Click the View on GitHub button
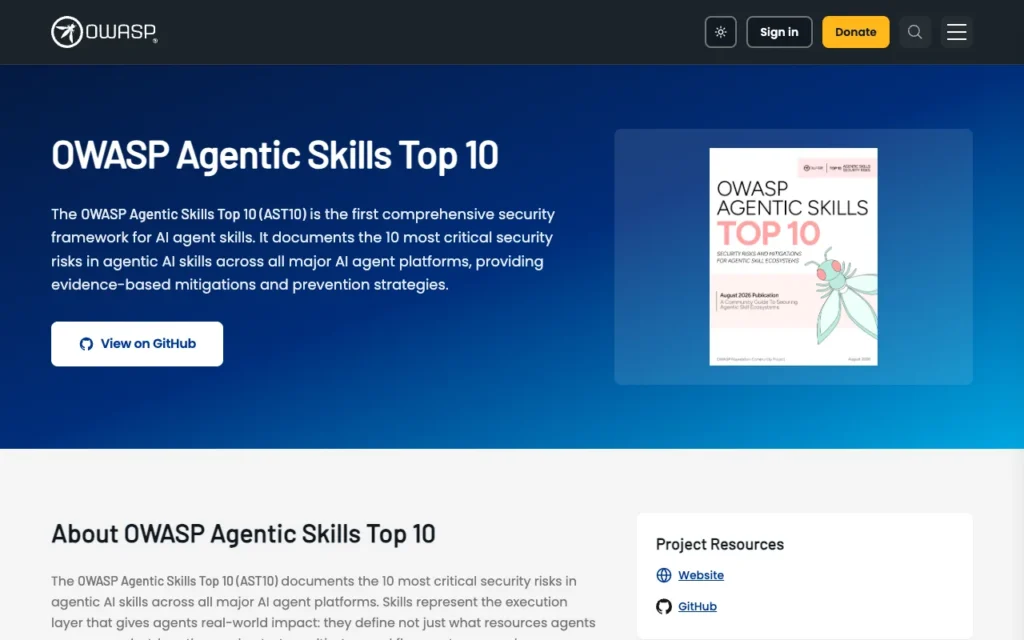This screenshot has height=640, width=1024. click(x=137, y=344)
